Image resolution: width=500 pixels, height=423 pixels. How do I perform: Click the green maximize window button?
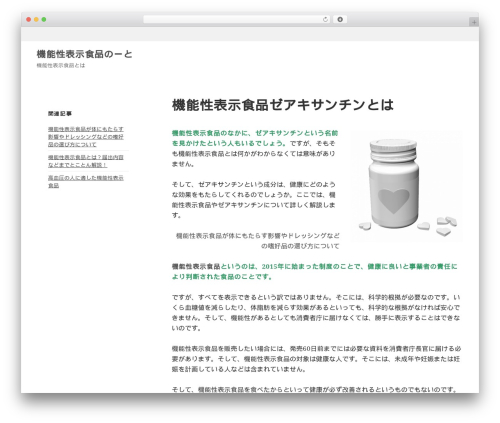pyautogui.click(x=44, y=19)
